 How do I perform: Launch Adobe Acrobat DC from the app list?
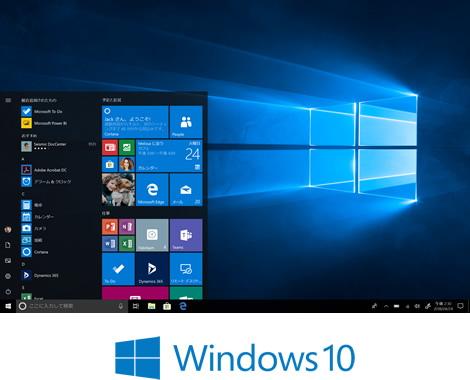(44, 170)
